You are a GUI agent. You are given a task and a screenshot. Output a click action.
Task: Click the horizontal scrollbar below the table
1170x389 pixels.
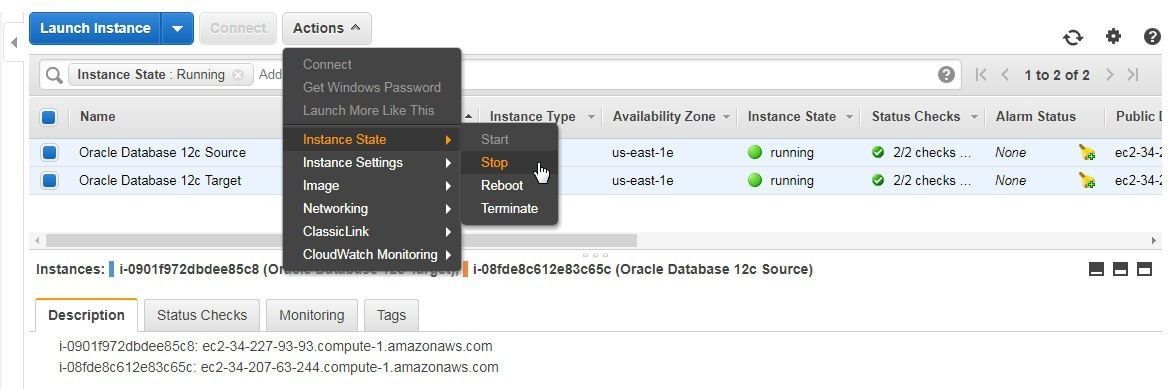point(341,240)
